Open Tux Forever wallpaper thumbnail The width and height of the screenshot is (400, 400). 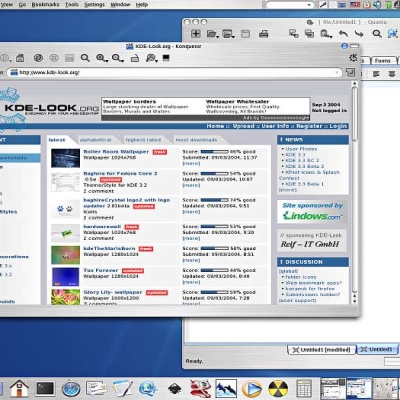(66, 277)
